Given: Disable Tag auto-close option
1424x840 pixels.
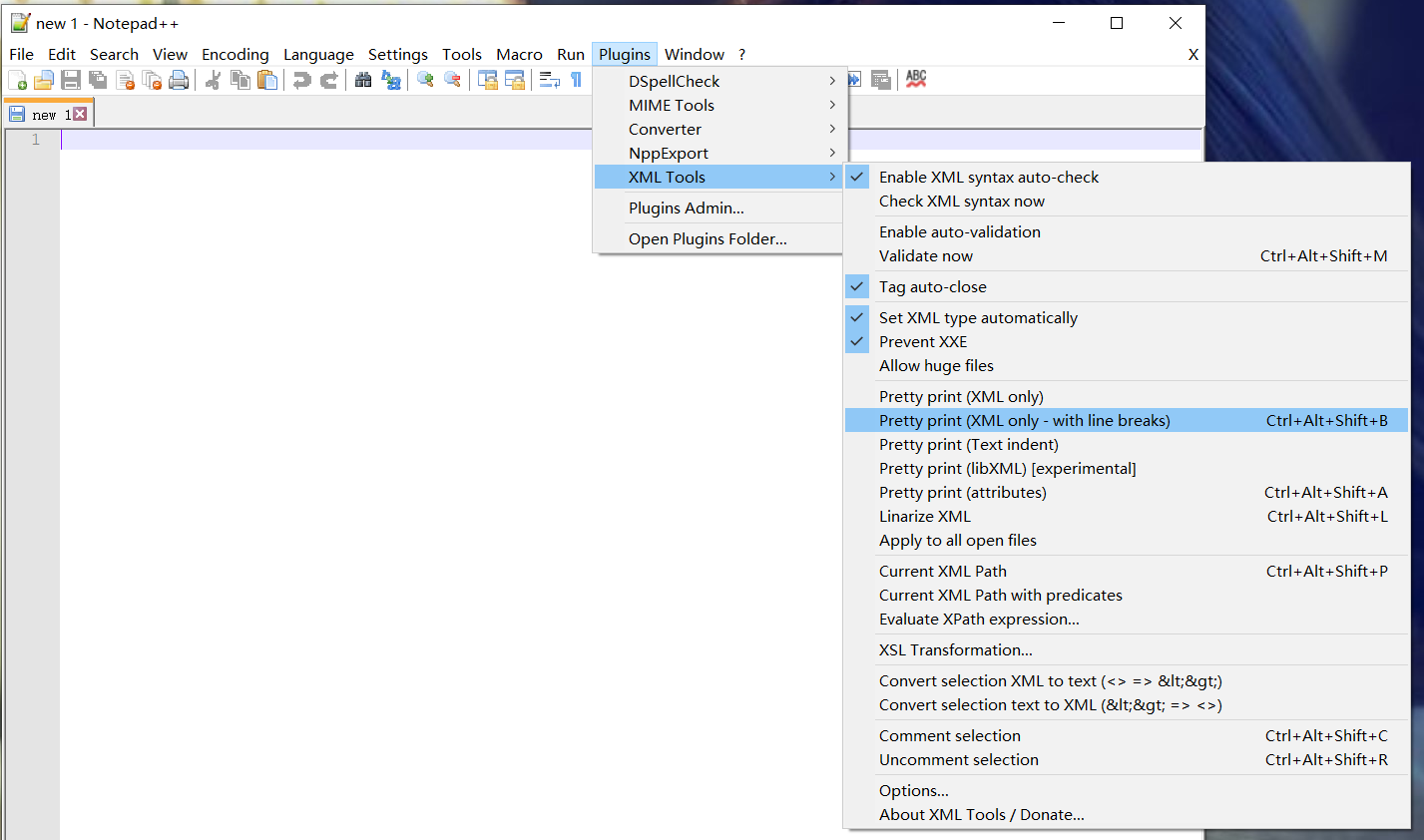Looking at the screenshot, I should (x=933, y=286).
